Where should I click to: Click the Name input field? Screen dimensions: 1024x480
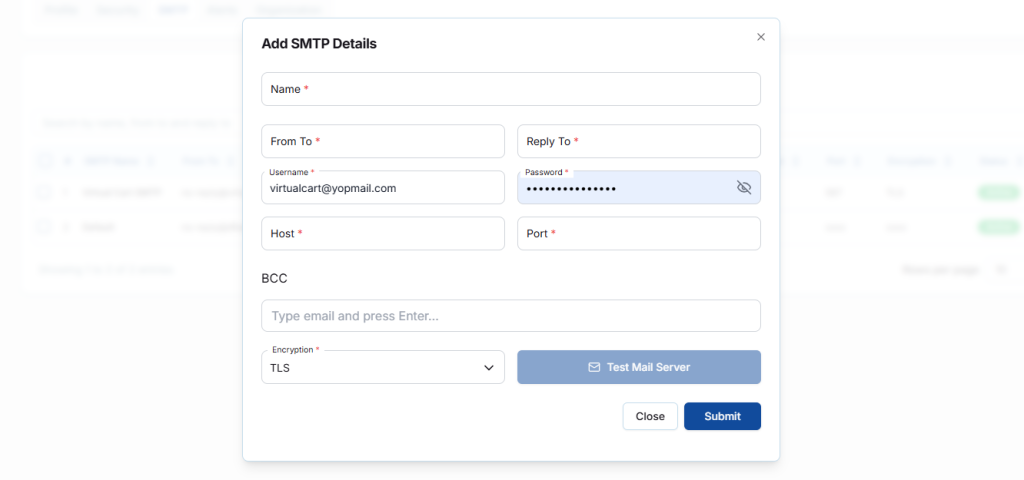pos(510,89)
